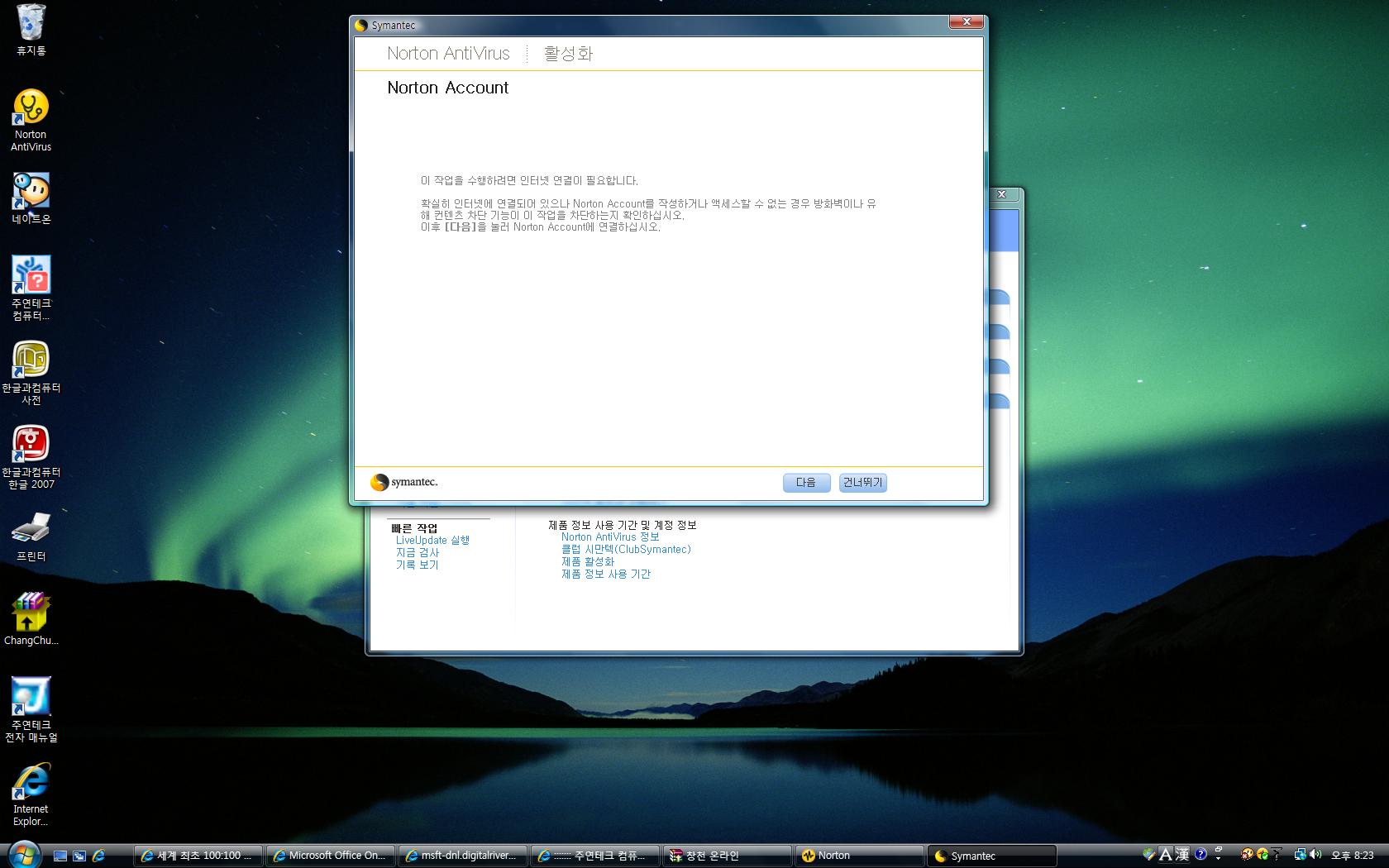Screen dimensions: 1389x868
Task: Open the Norton AntiVirus desktop shortcut
Action: (31, 121)
